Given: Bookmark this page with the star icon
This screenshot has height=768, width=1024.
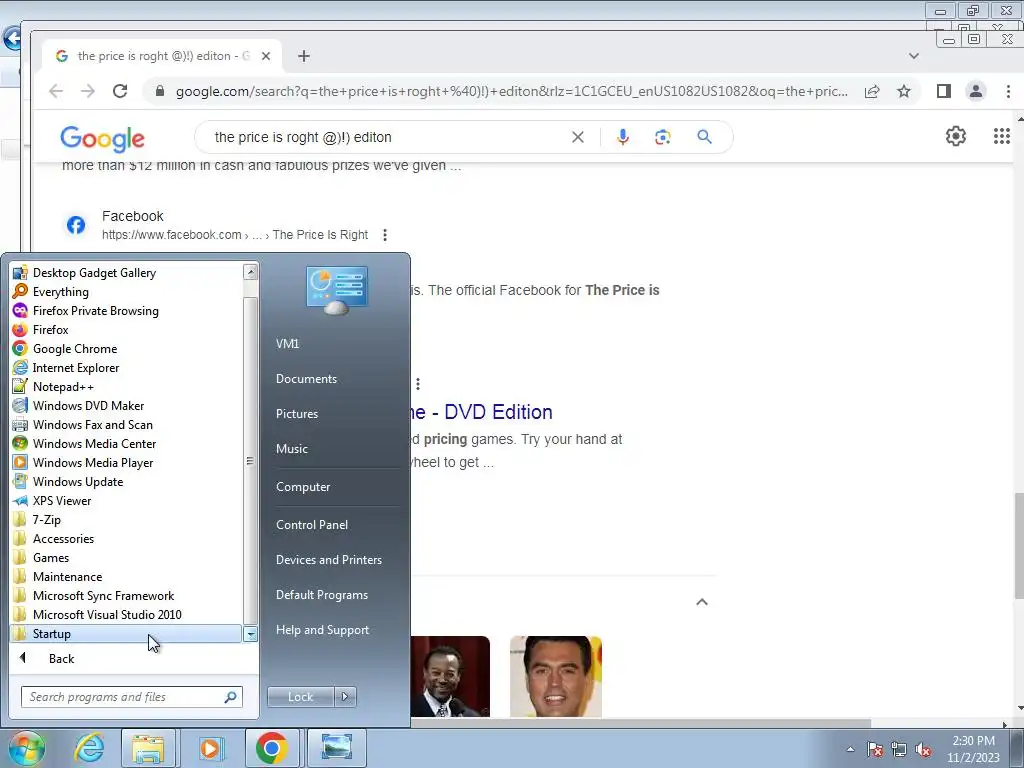Looking at the screenshot, I should (x=904, y=91).
